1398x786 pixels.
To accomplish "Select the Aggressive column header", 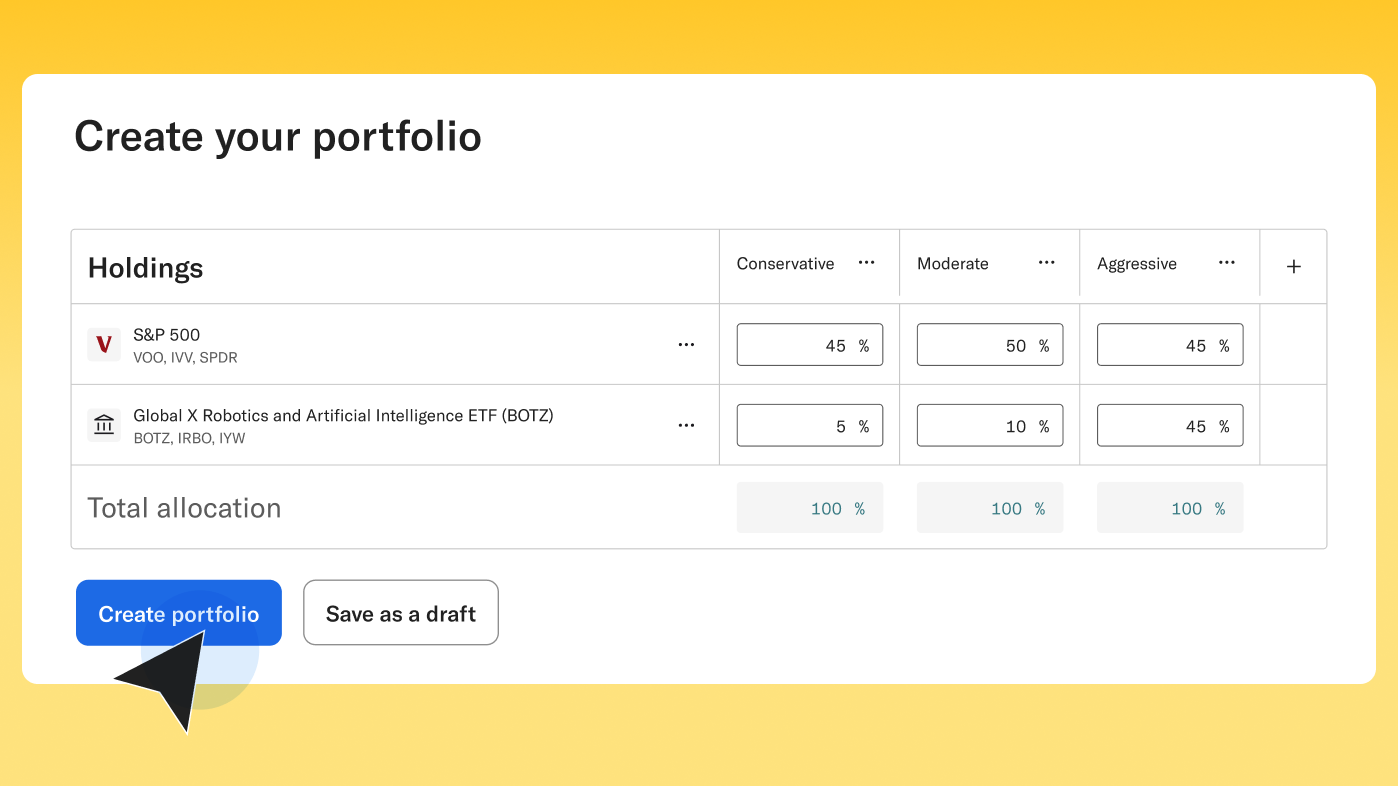I will (1137, 264).
